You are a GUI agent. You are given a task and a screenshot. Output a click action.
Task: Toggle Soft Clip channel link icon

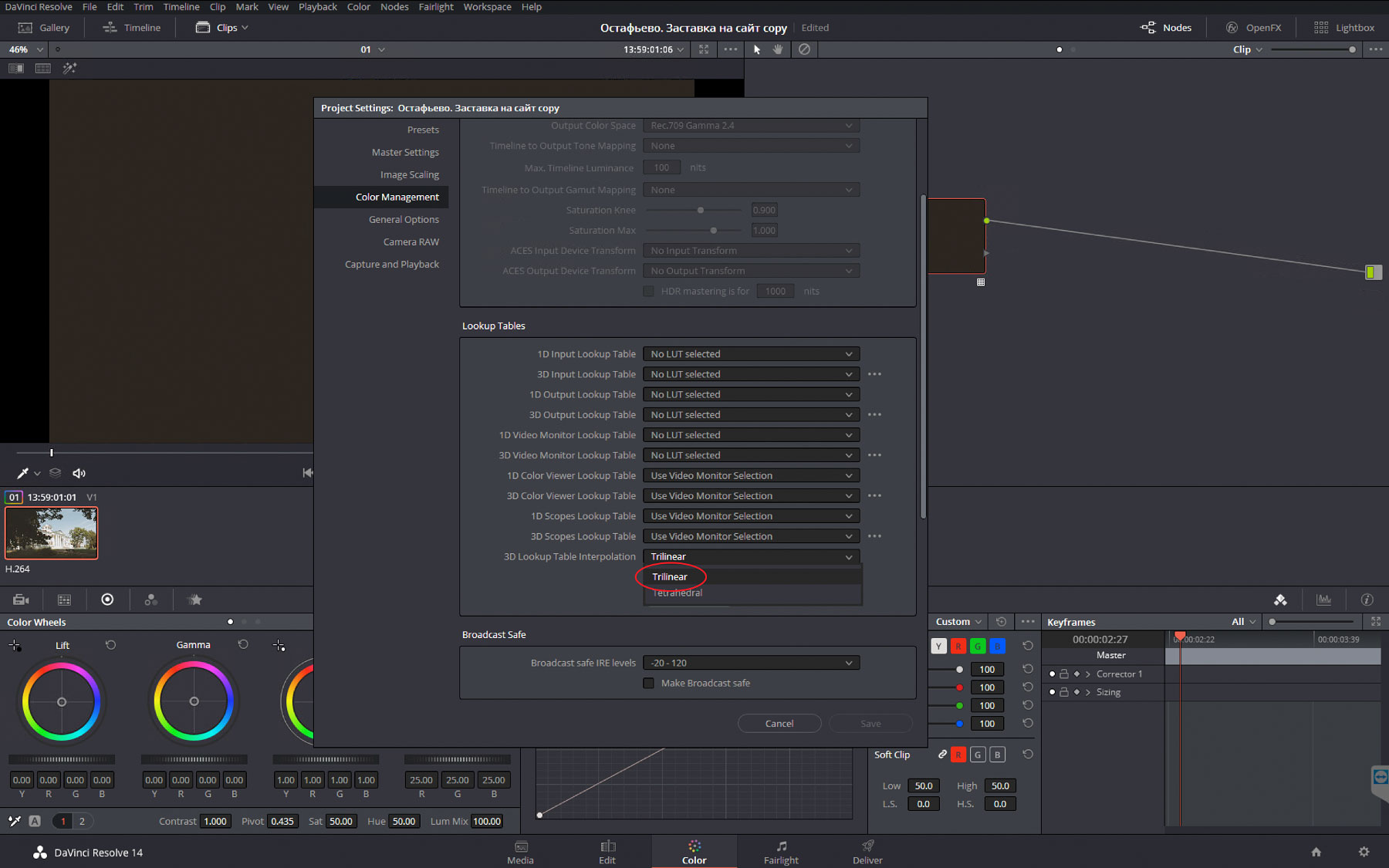click(x=942, y=755)
